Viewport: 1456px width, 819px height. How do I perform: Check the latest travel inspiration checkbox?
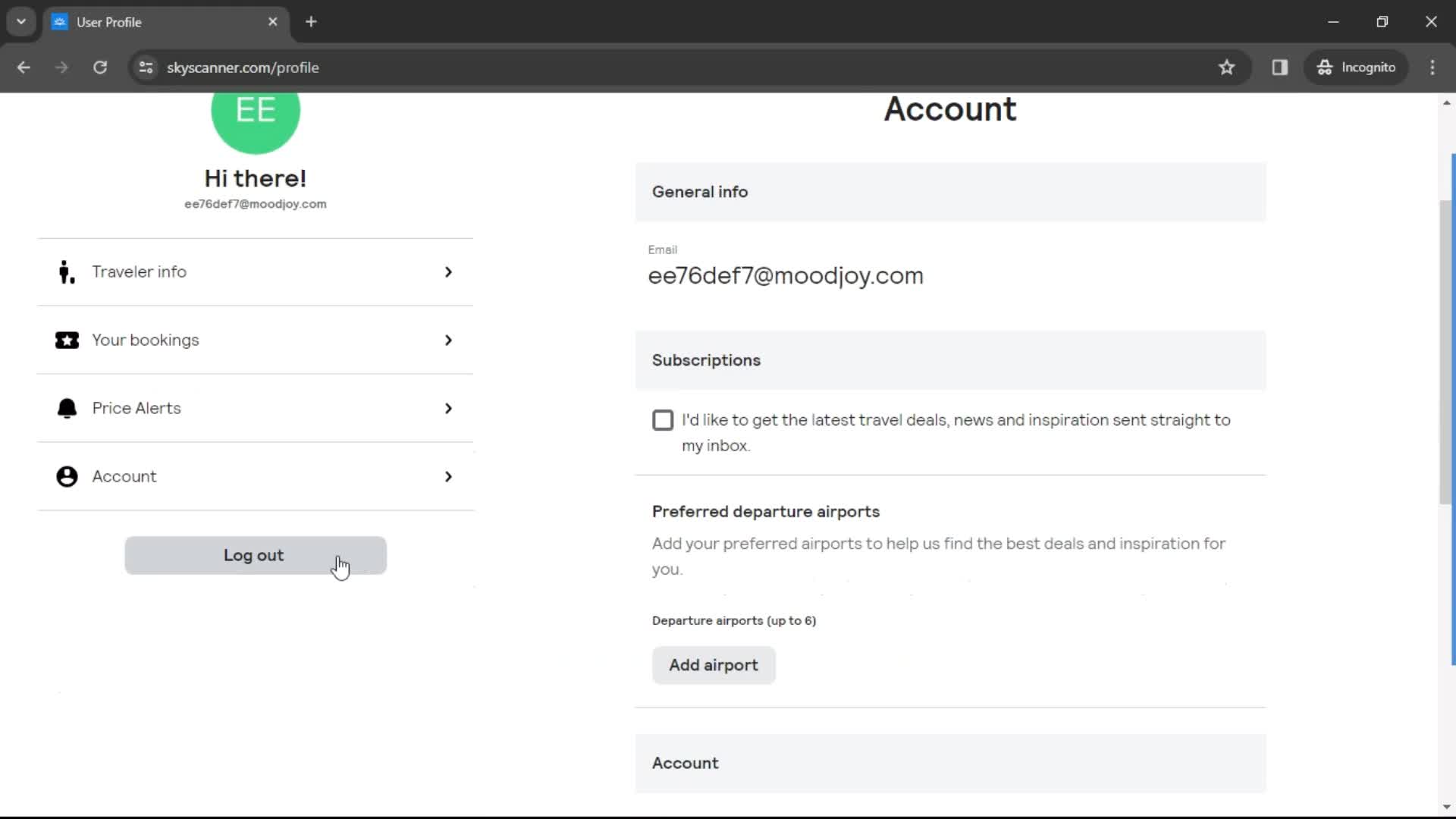click(x=662, y=419)
